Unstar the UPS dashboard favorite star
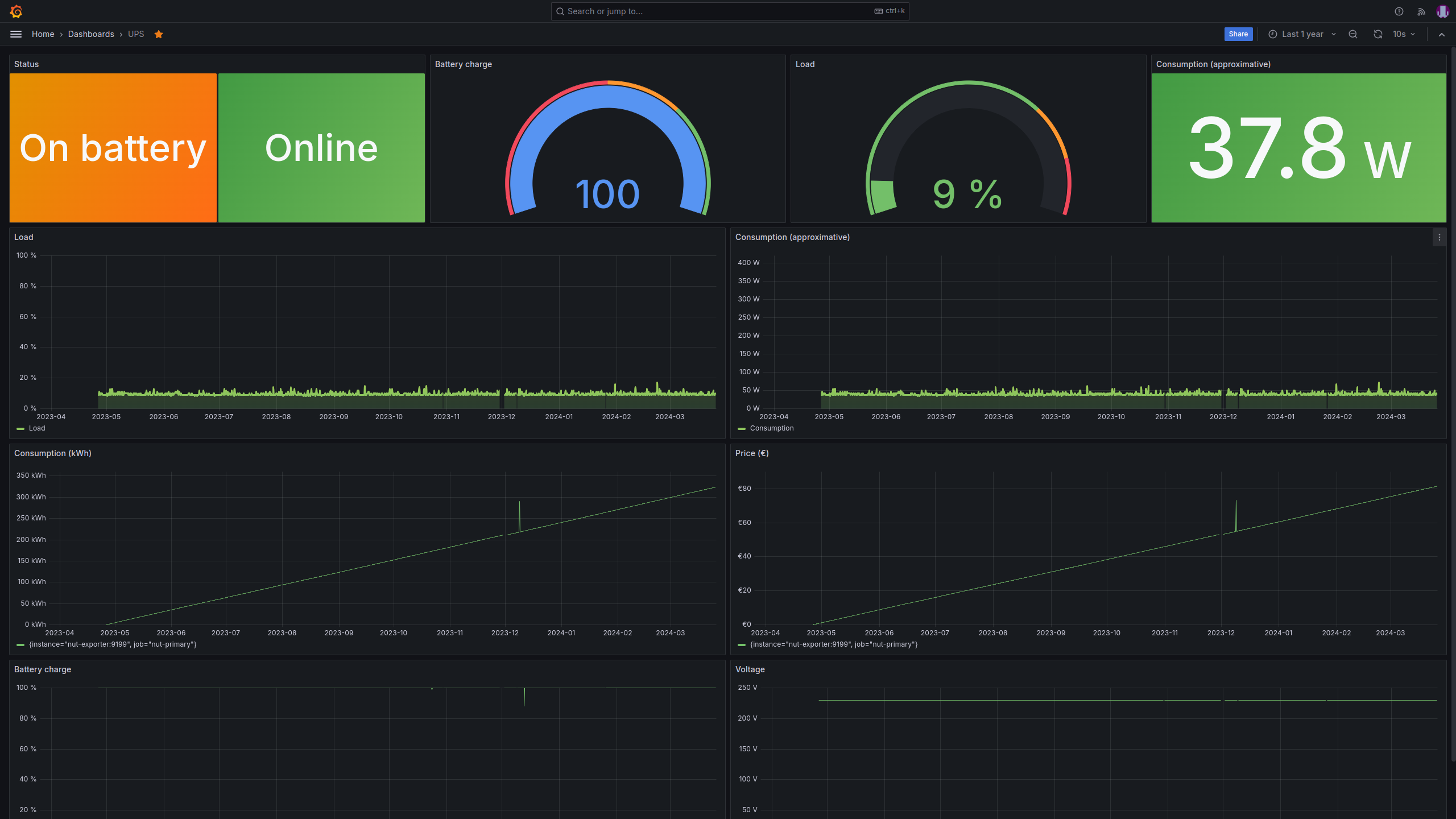Screen dimensions: 1456x819 159,34
